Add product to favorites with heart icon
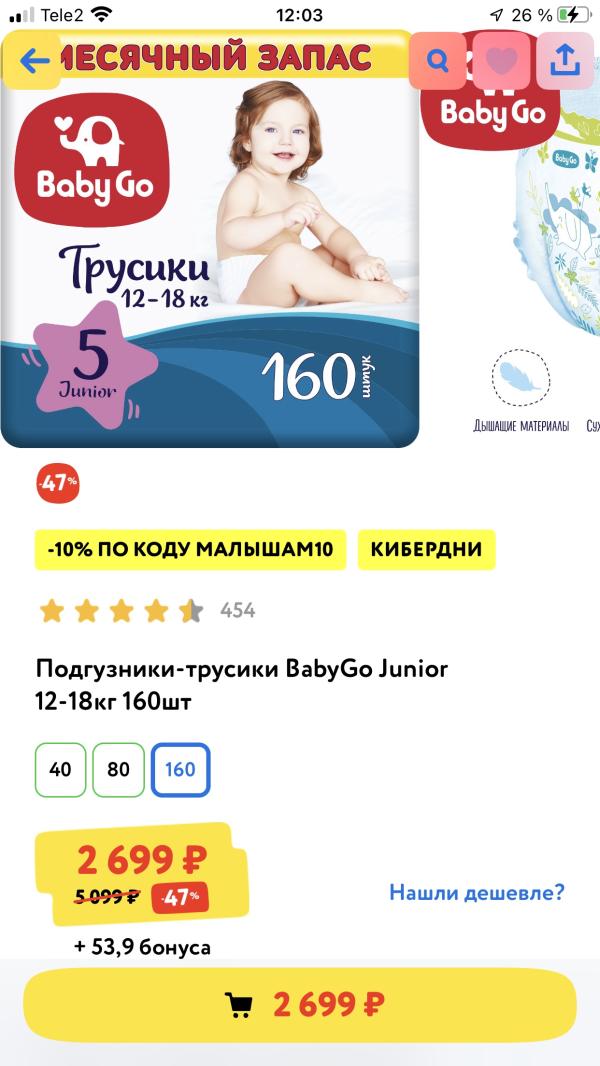The height and width of the screenshot is (1066, 600). tap(501, 61)
